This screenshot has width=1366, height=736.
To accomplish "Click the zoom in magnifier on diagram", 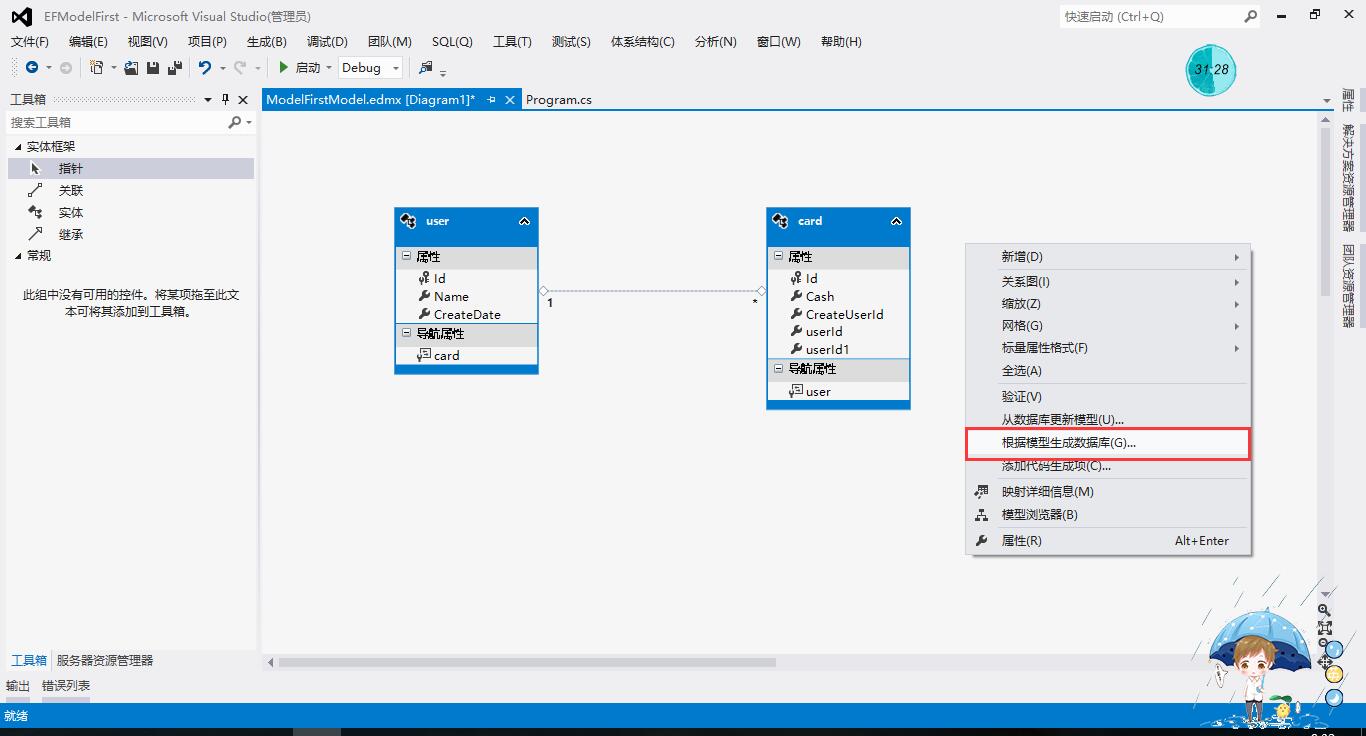I will coord(1324,610).
